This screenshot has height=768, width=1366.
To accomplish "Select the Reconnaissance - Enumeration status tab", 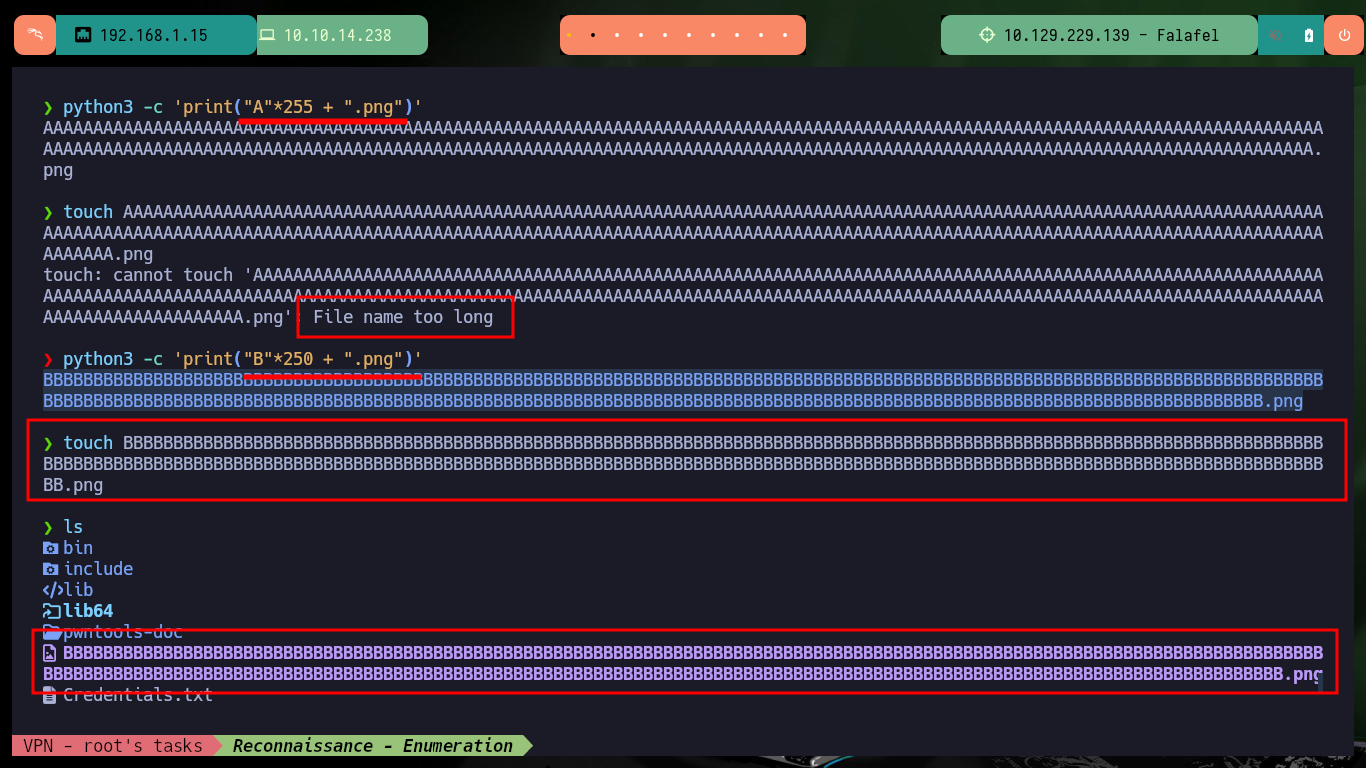I will pos(373,745).
